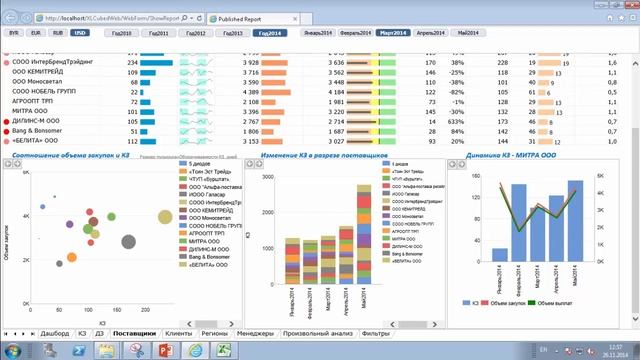The image size is (640, 360).
Task: Click first drill icon on suppliers chart
Action: (249, 164)
